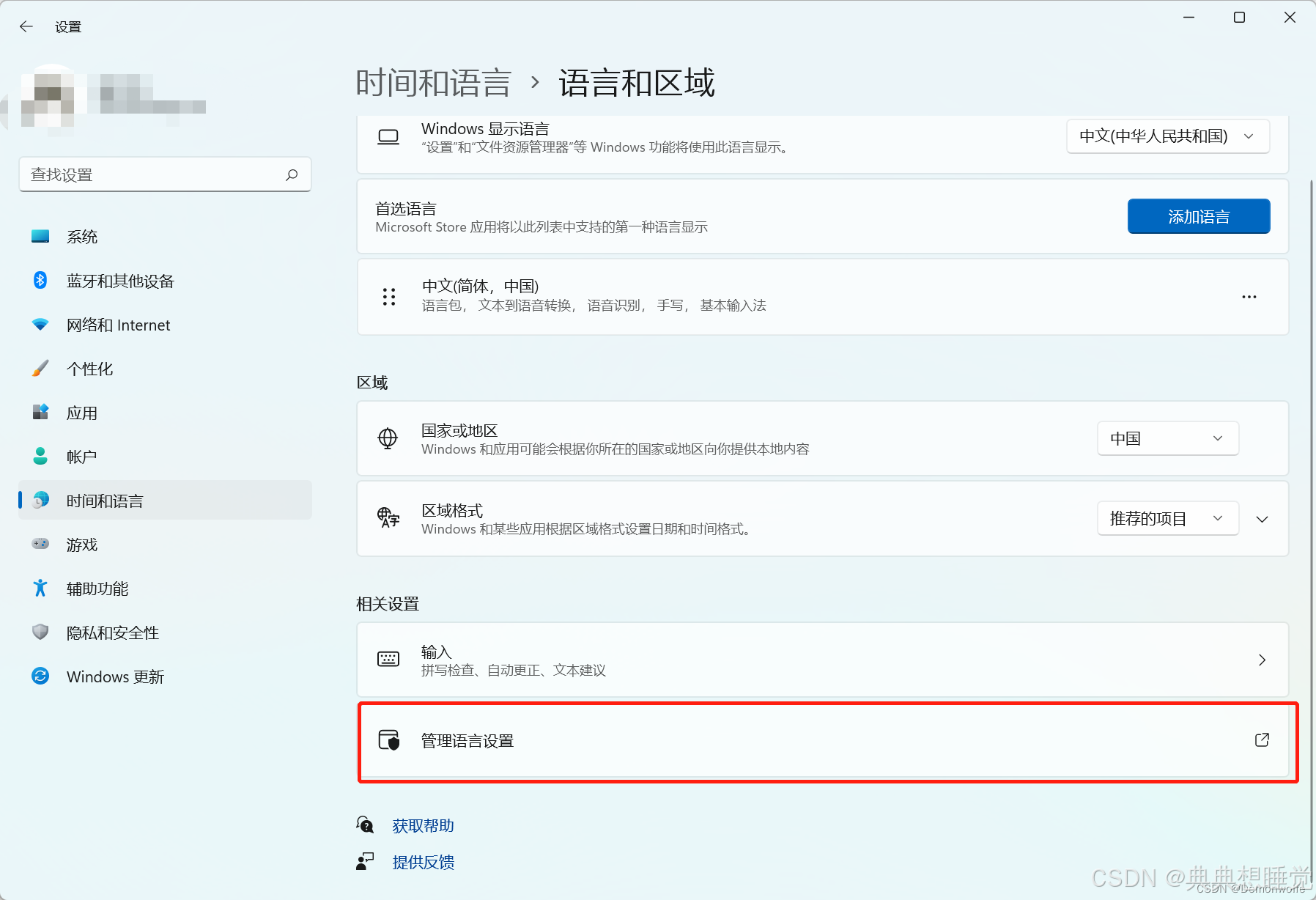
Task: Click the 时间和语言 breadcrumb
Action: pos(433,82)
